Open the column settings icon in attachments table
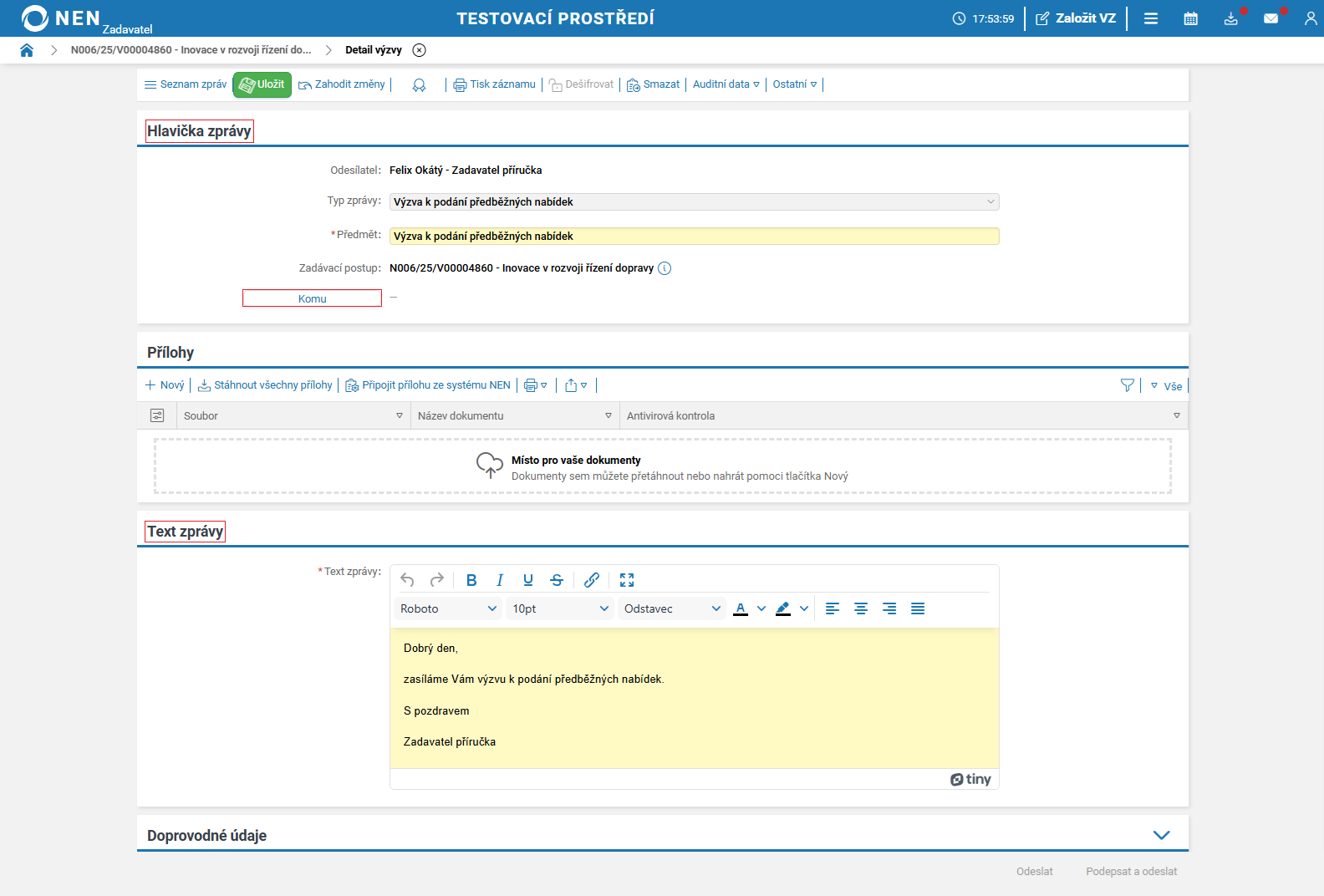Screen dimensions: 1324x896 coord(157,415)
